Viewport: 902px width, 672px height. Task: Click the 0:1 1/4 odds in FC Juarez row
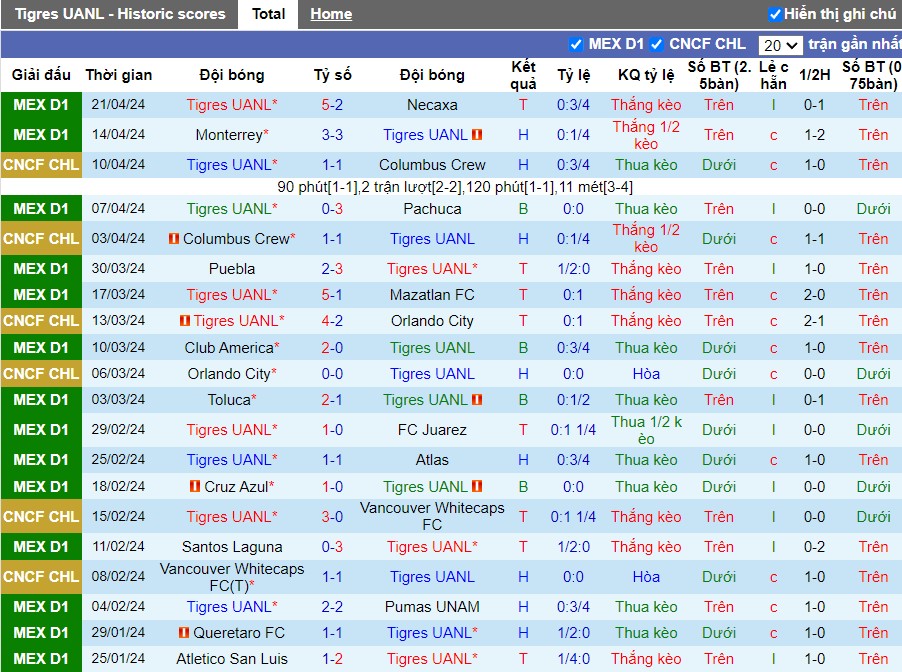pyautogui.click(x=573, y=429)
